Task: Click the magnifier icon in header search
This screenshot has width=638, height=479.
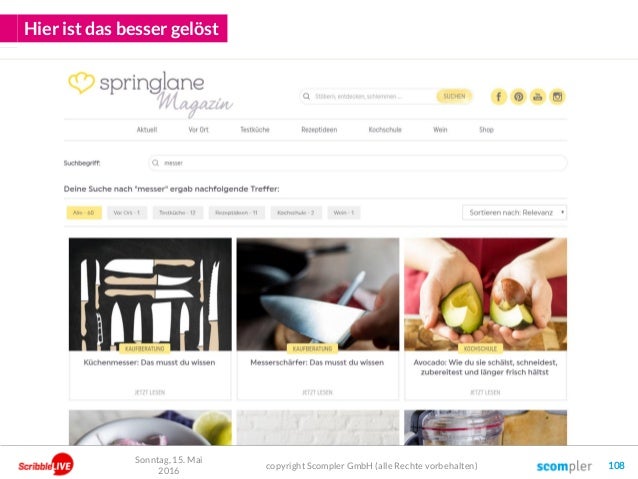Action: pyautogui.click(x=306, y=96)
